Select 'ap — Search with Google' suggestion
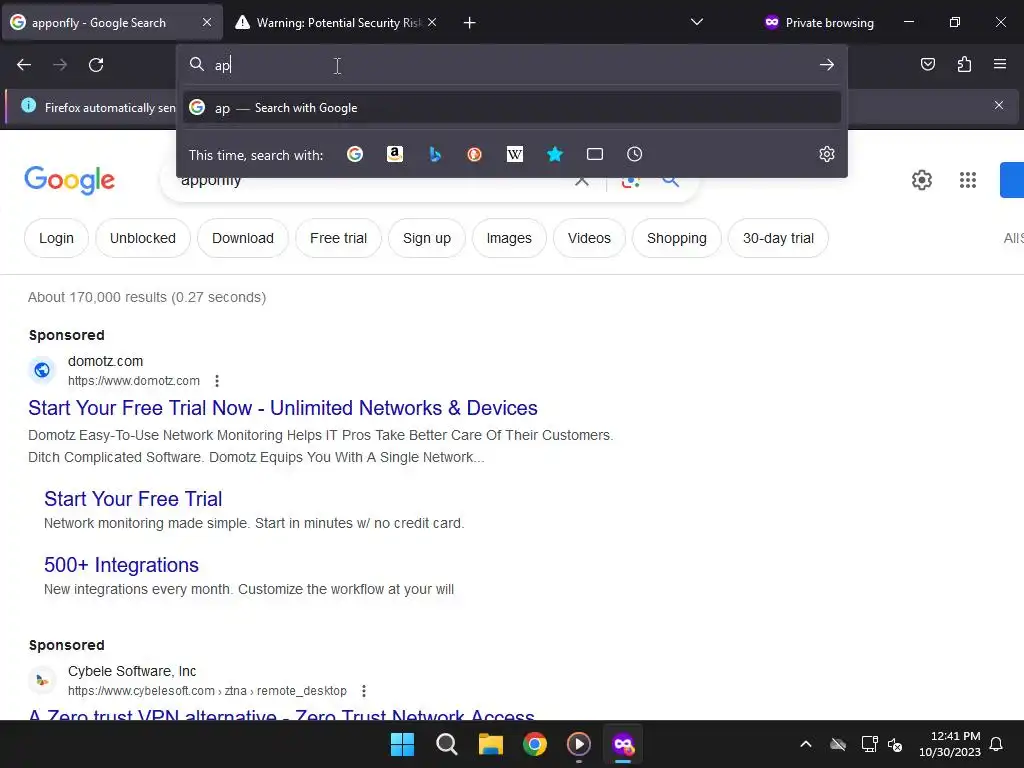The height and width of the screenshot is (768, 1024). (x=512, y=108)
